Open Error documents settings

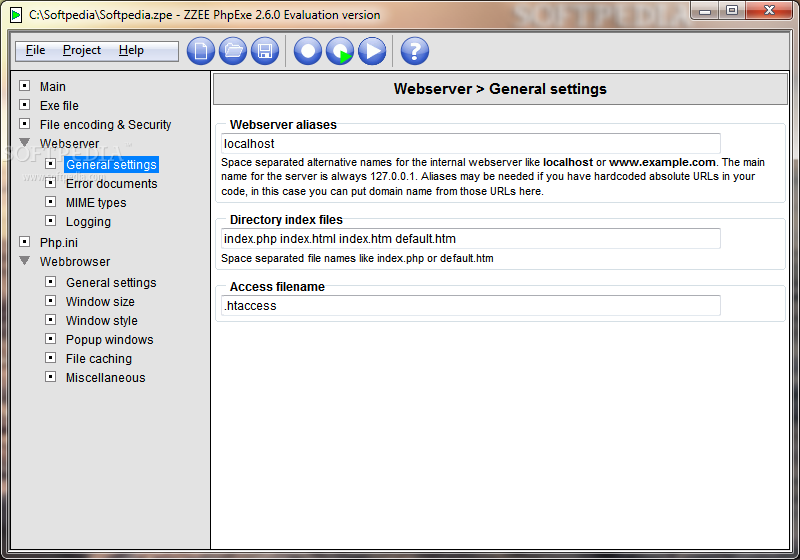coord(112,184)
